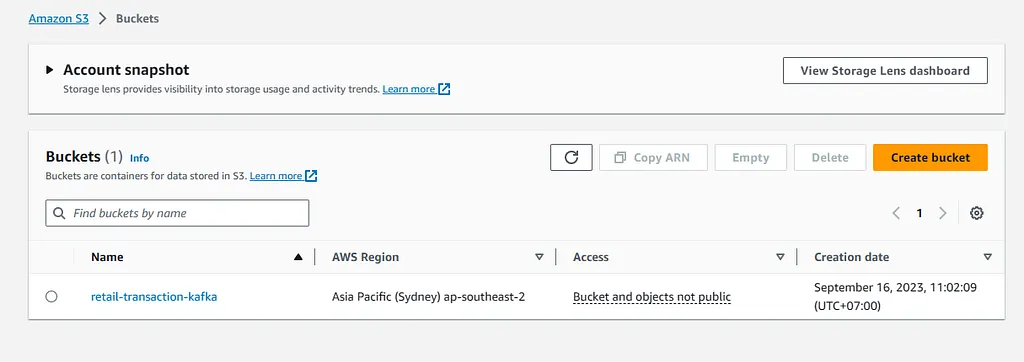The height and width of the screenshot is (362, 1024).
Task: Click the refresh buckets icon button
Action: (571, 157)
